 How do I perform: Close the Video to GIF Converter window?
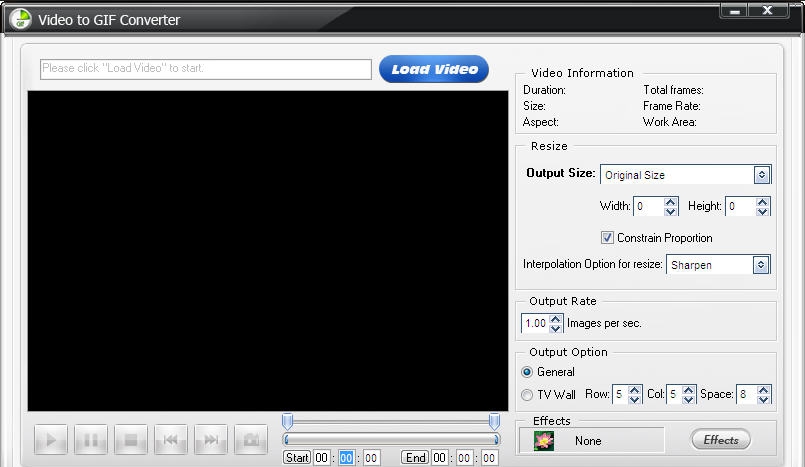[x=768, y=11]
